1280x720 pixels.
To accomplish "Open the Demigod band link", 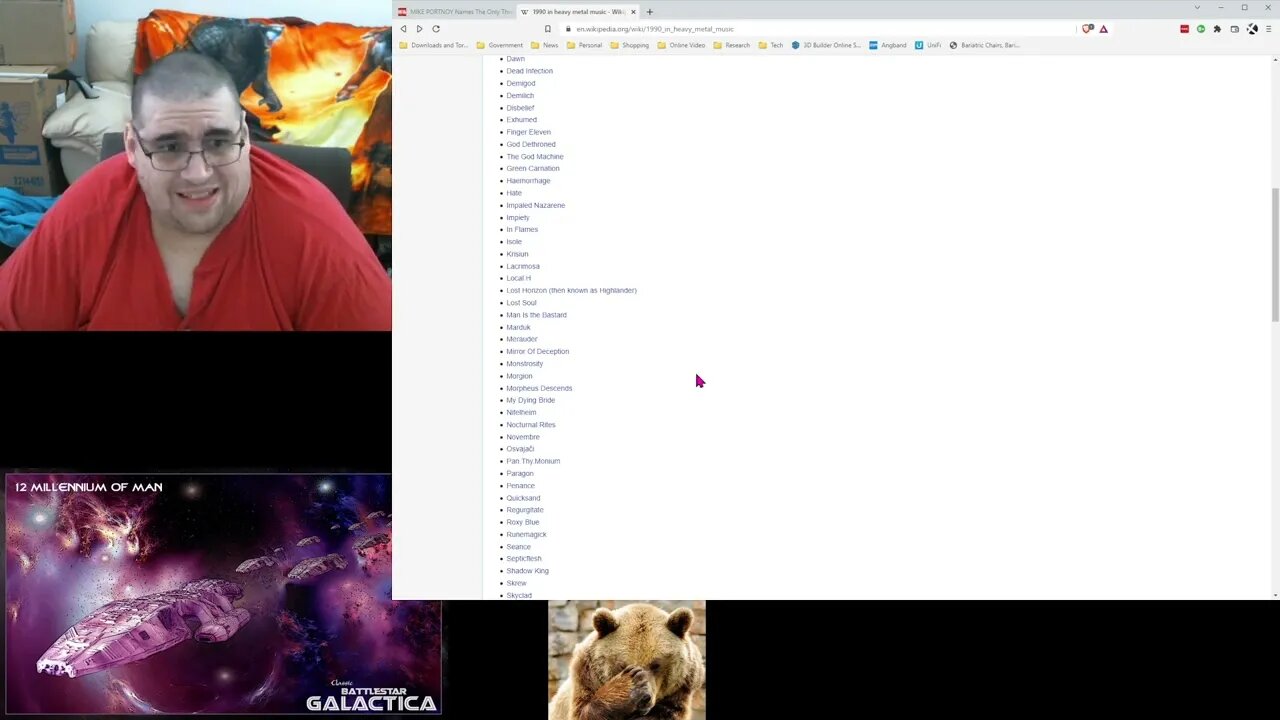I will pyautogui.click(x=521, y=83).
